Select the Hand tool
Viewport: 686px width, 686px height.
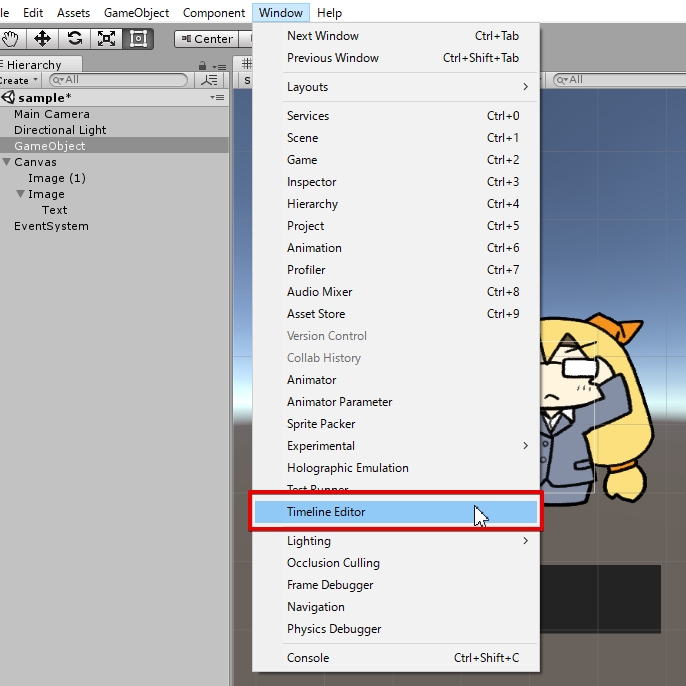10,38
